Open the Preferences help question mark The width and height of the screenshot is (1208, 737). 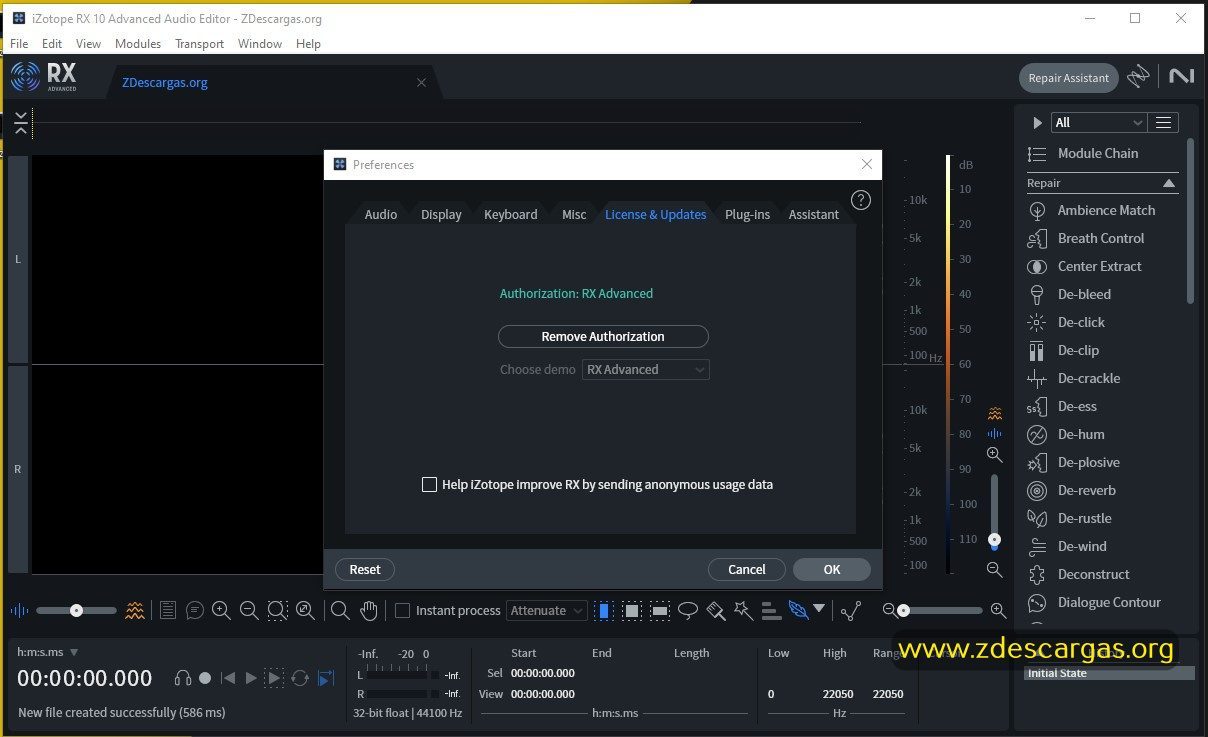860,200
